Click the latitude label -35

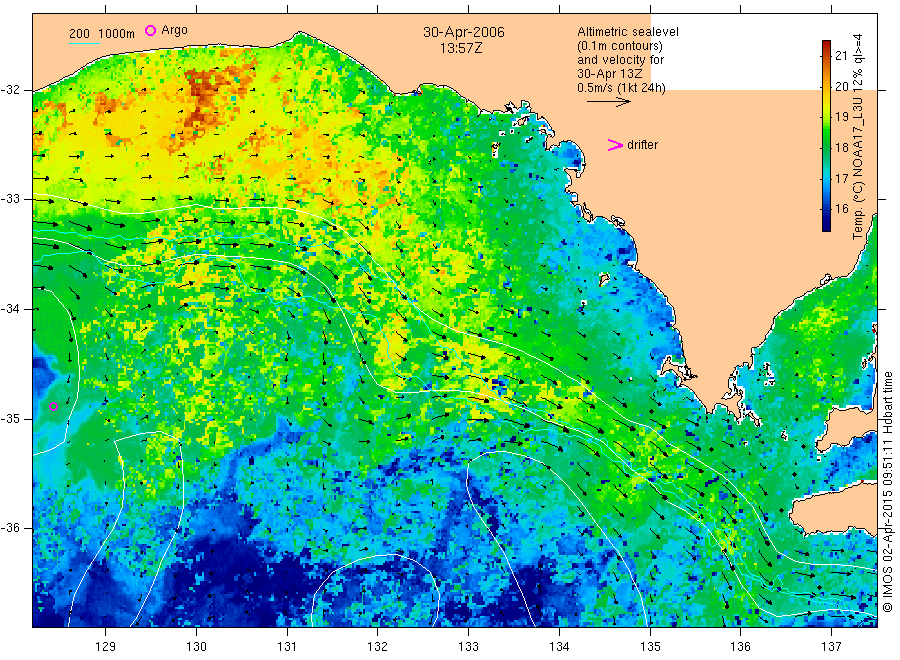10,418
